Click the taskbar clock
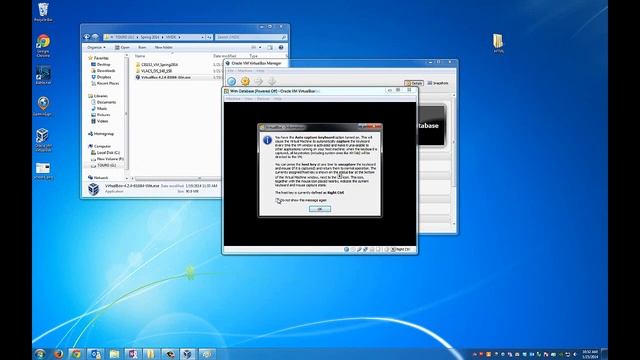 tap(590, 354)
